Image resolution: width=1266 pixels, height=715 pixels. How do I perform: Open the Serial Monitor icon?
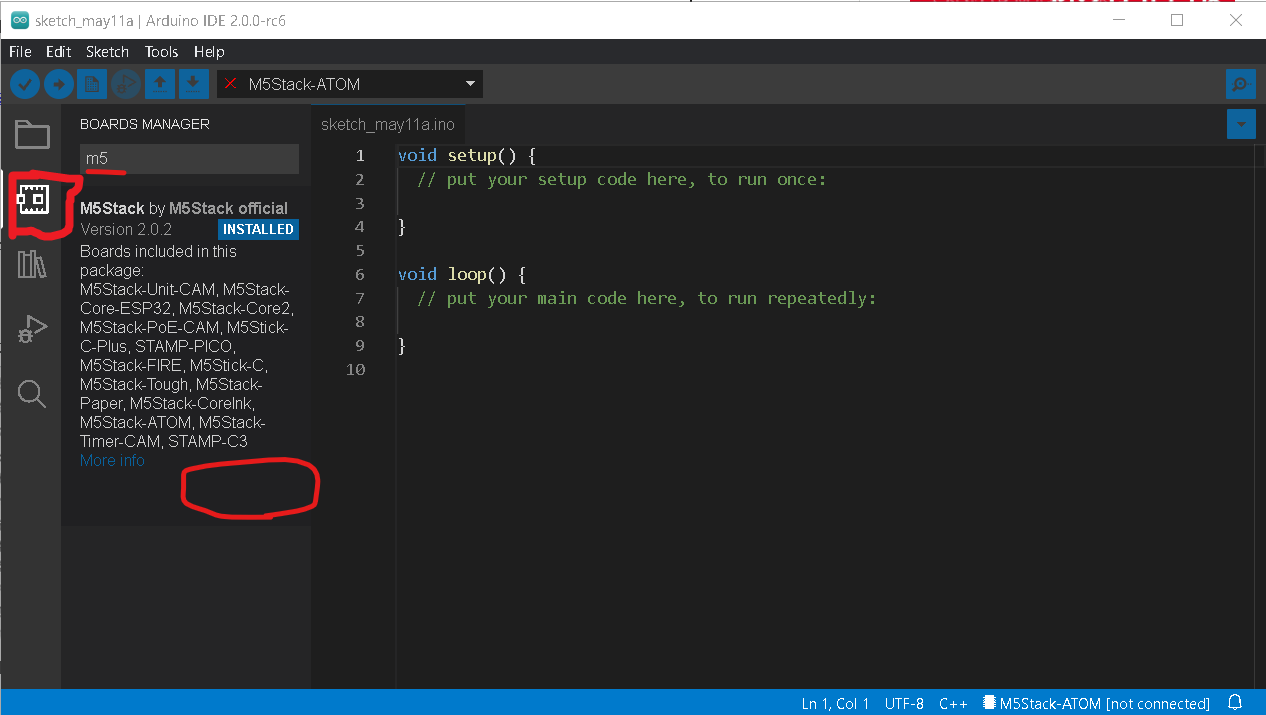point(1240,84)
